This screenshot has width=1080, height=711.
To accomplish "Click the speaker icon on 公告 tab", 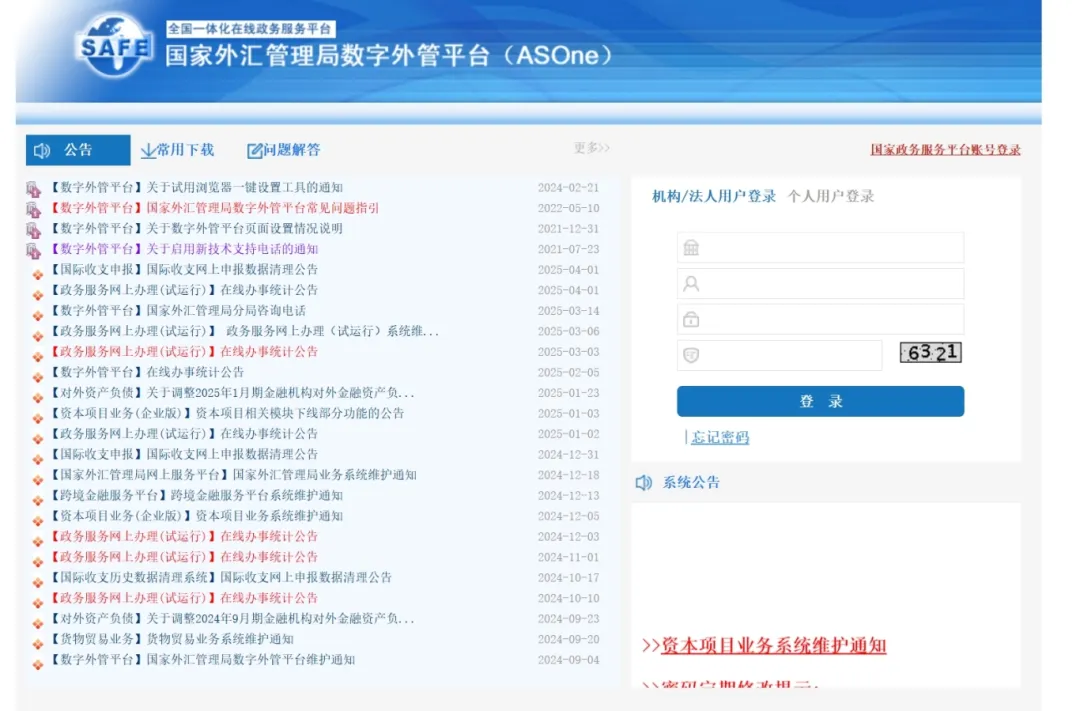I will click(42, 151).
